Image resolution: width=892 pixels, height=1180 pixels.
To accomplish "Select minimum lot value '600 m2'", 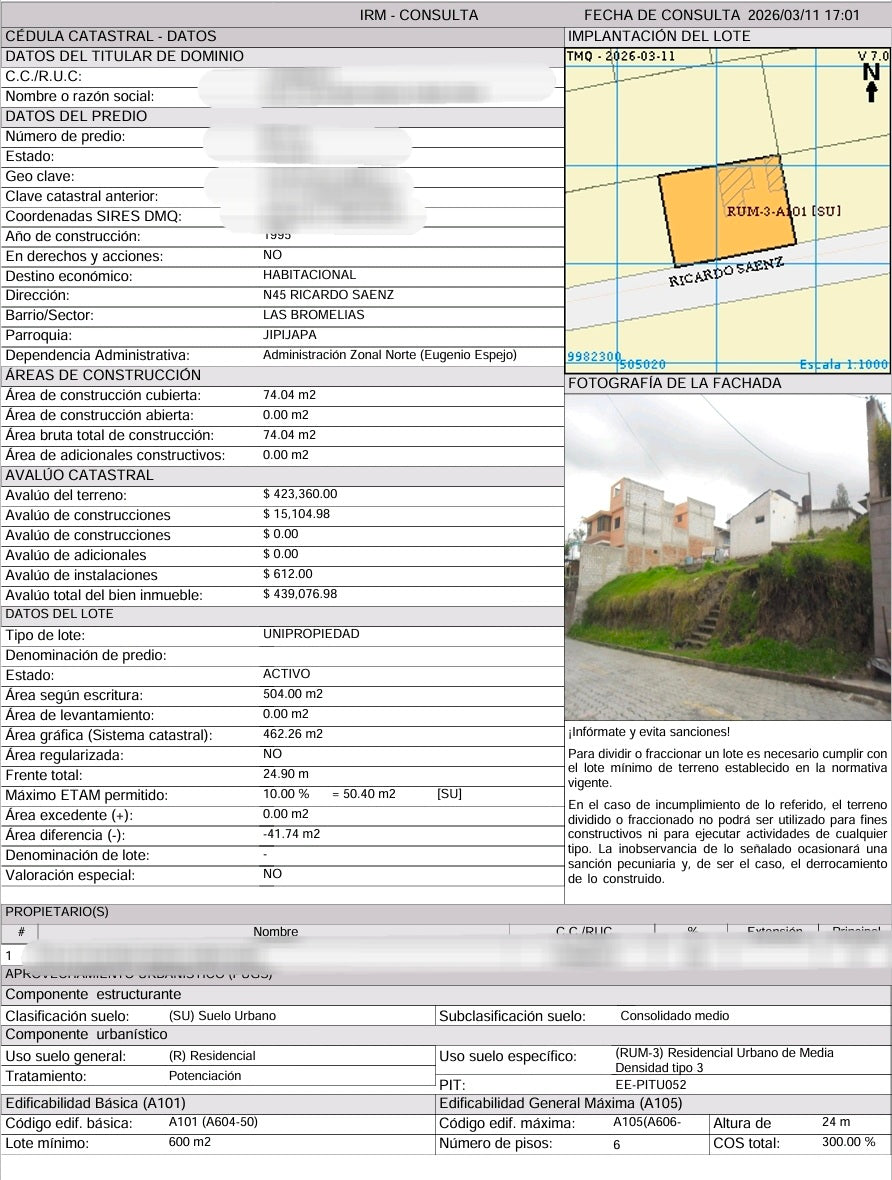I will pos(190,1142).
